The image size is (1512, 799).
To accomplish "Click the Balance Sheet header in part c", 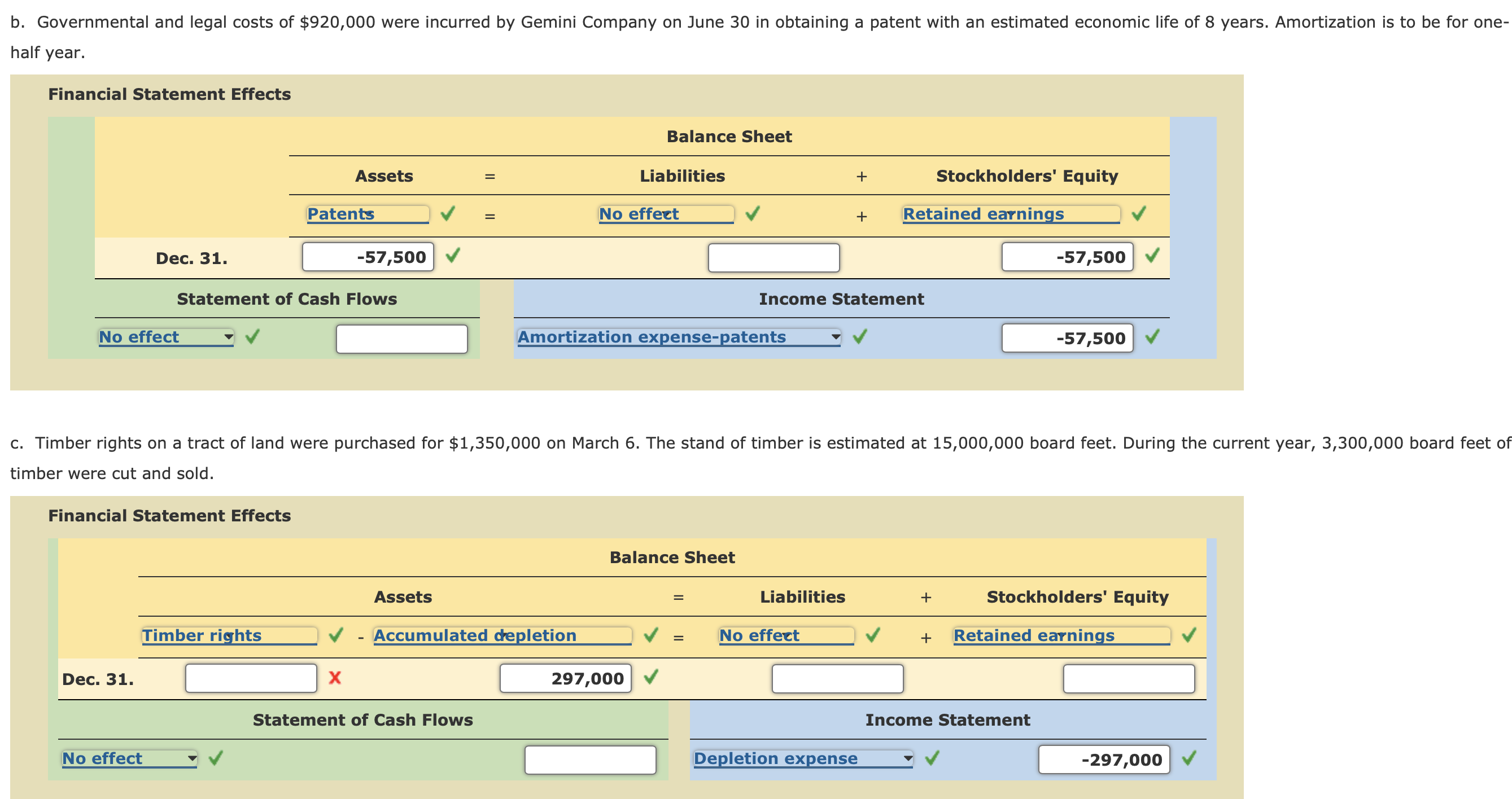I will [x=671, y=558].
